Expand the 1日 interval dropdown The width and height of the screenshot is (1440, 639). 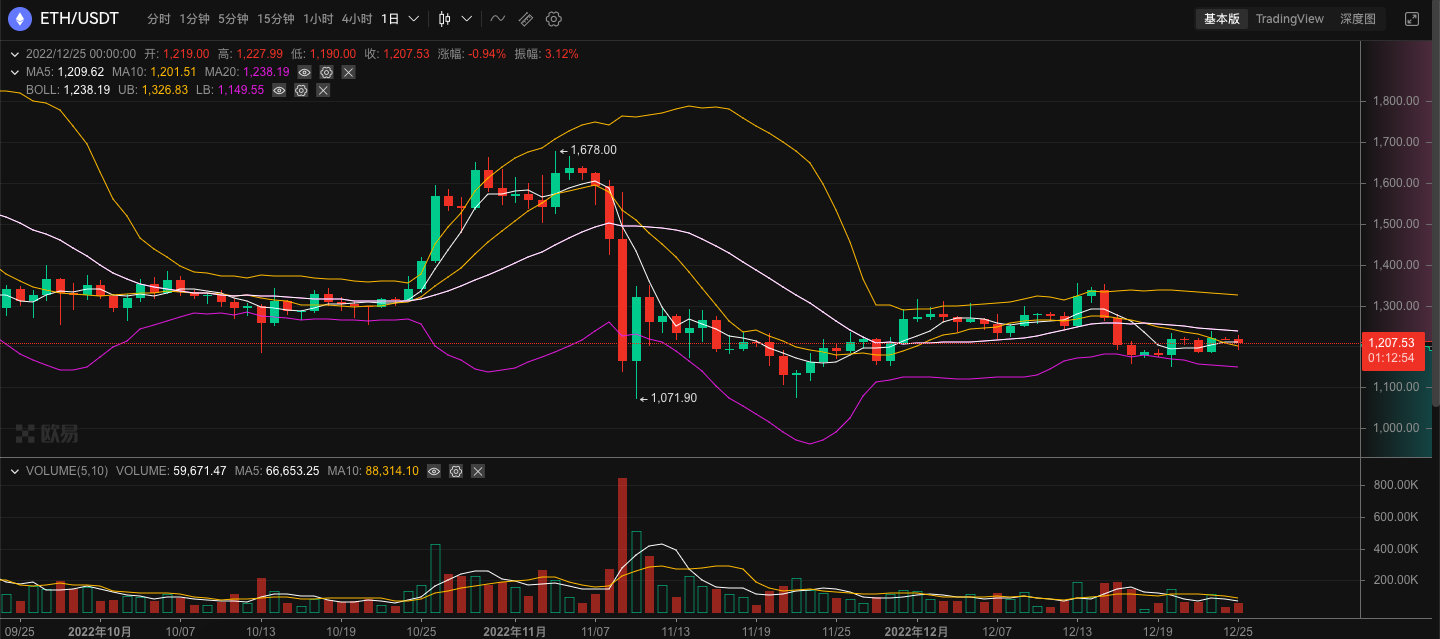(x=413, y=18)
